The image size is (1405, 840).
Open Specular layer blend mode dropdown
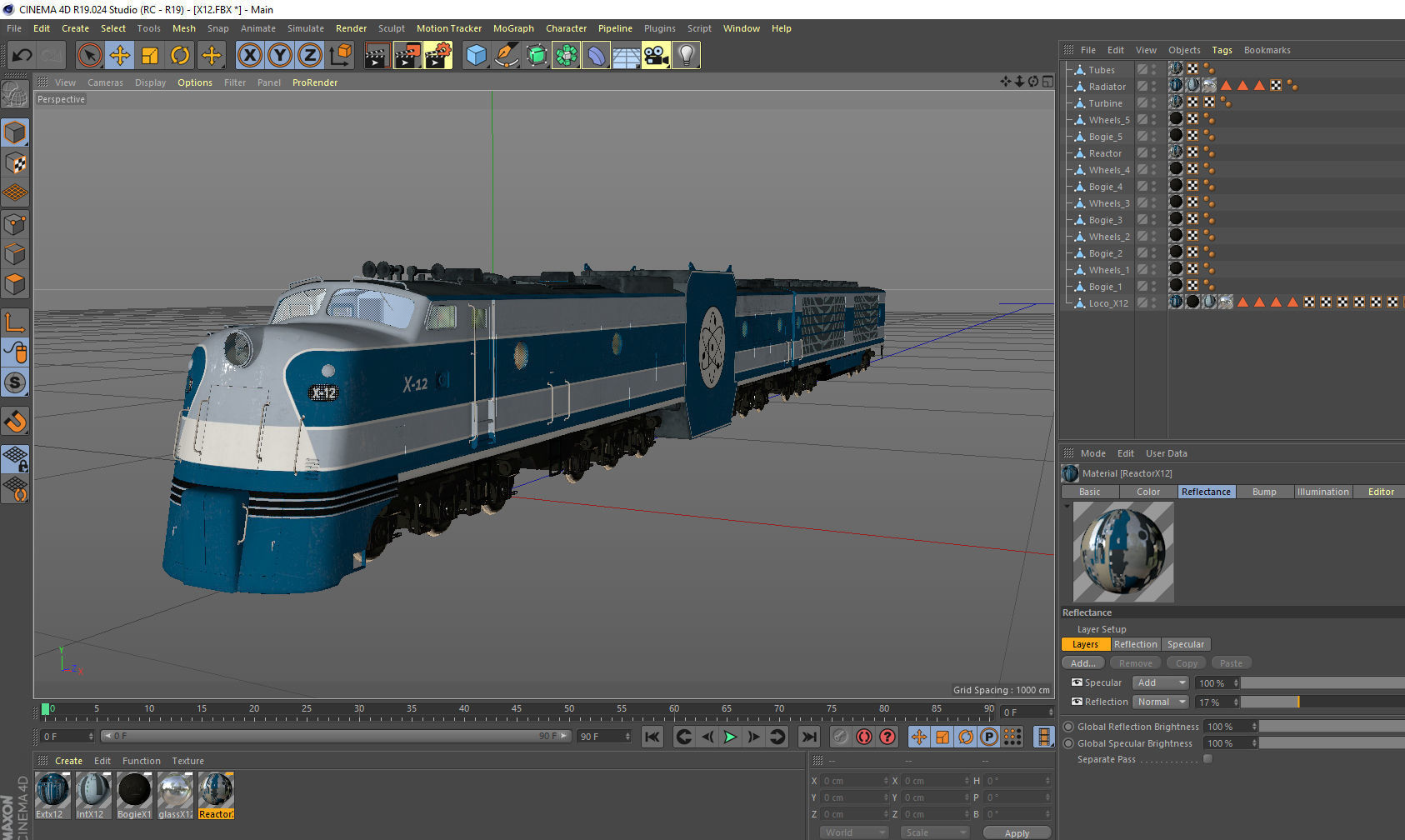pyautogui.click(x=1162, y=682)
